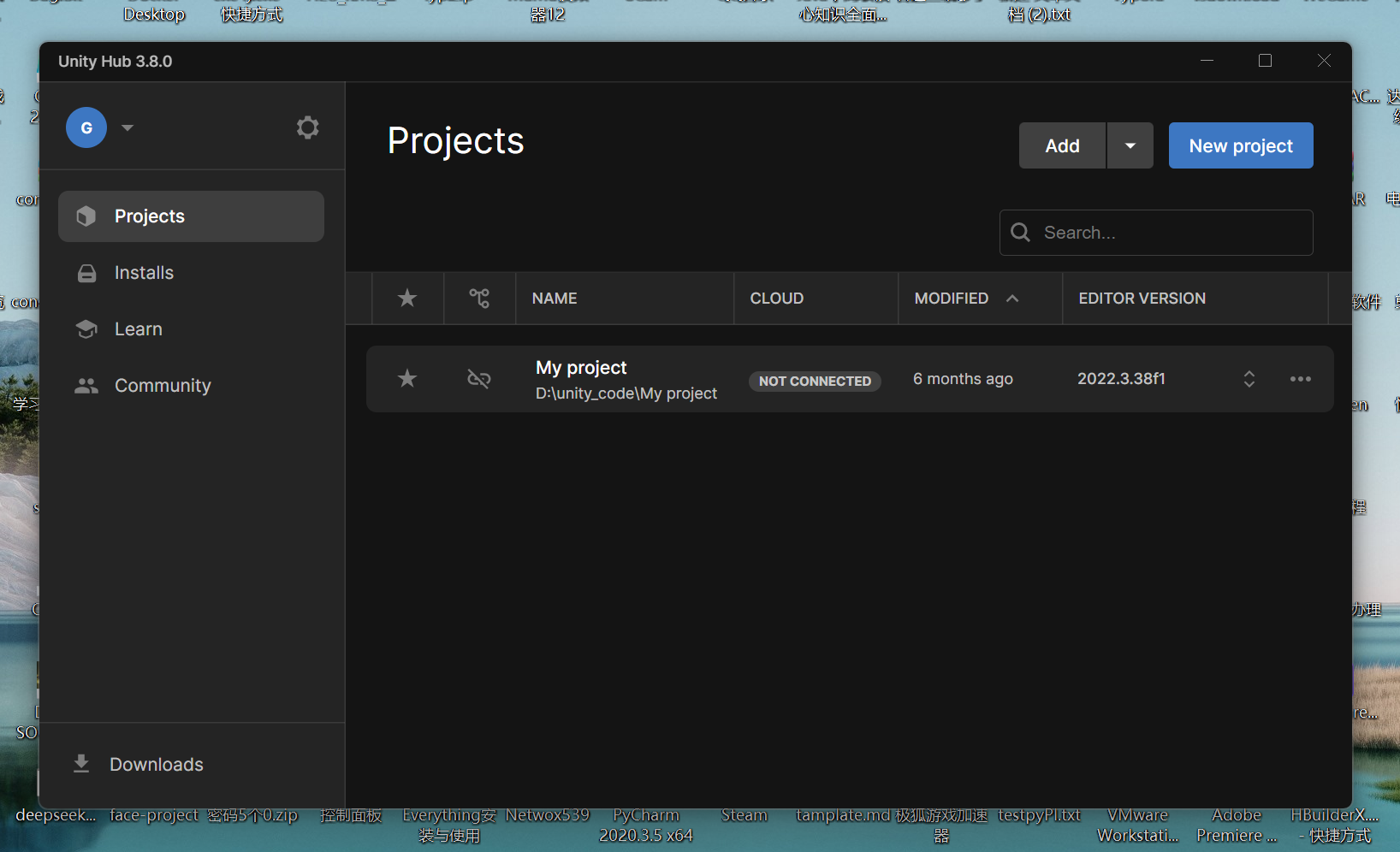Click the Downloads arrow icon
This screenshot has width=1400, height=852.
click(x=81, y=763)
